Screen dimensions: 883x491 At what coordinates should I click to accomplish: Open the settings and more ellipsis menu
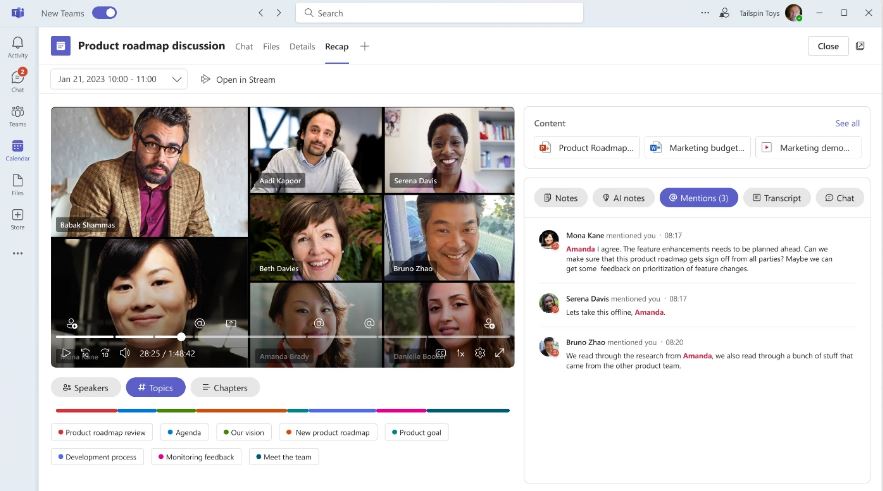point(704,12)
